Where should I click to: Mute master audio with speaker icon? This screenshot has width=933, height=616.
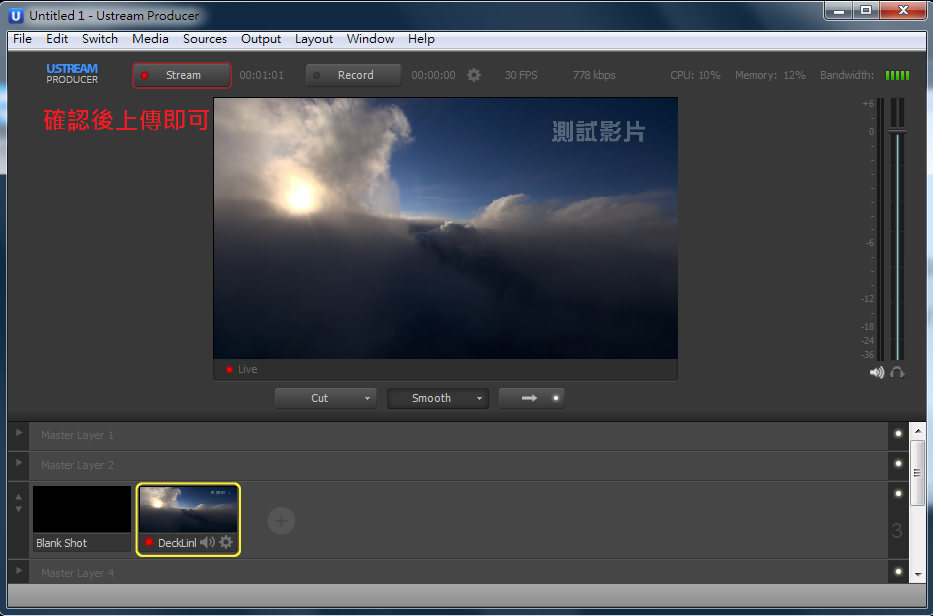point(877,372)
